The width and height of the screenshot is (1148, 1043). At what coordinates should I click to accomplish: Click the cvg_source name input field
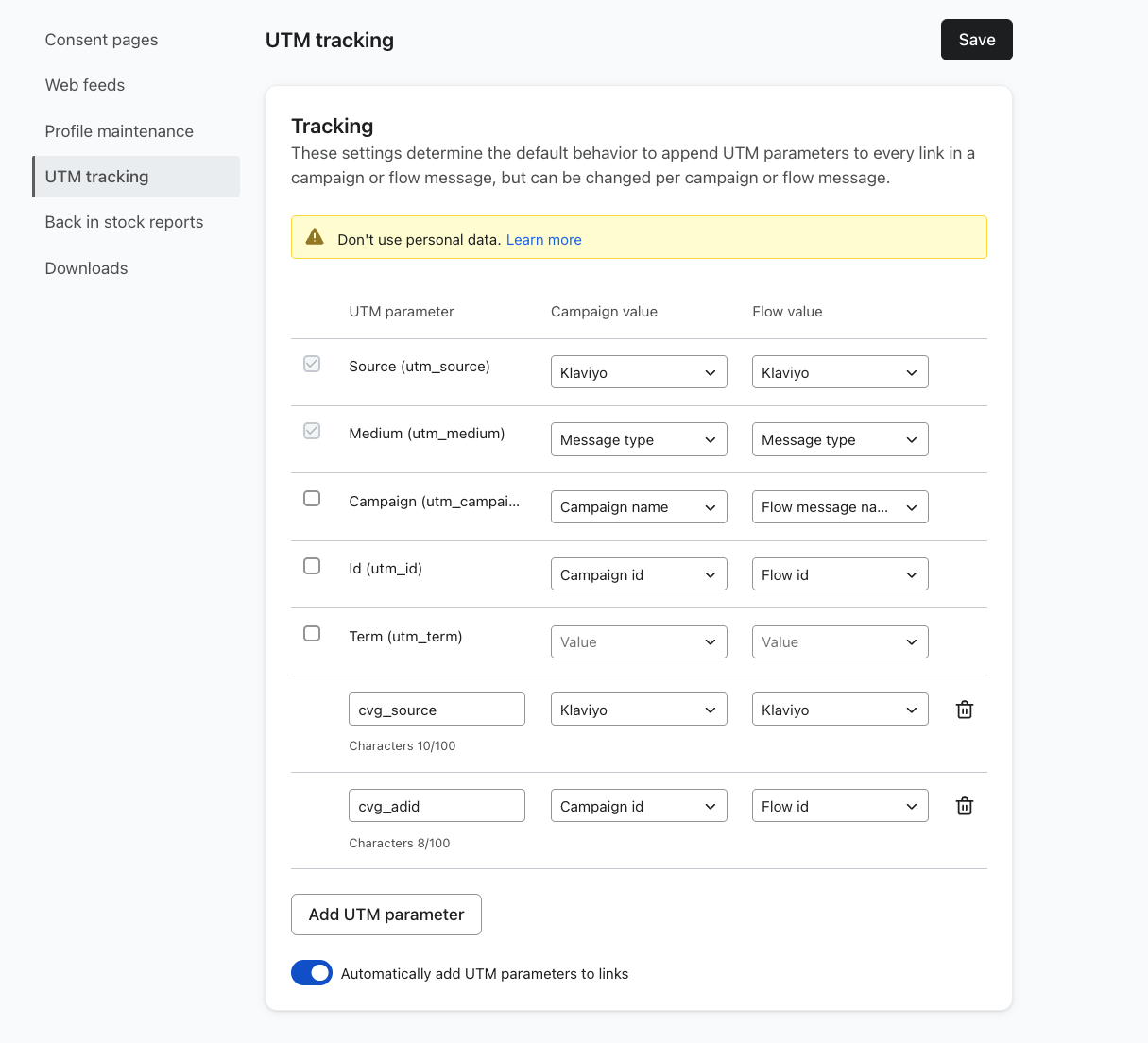pyautogui.click(x=437, y=710)
